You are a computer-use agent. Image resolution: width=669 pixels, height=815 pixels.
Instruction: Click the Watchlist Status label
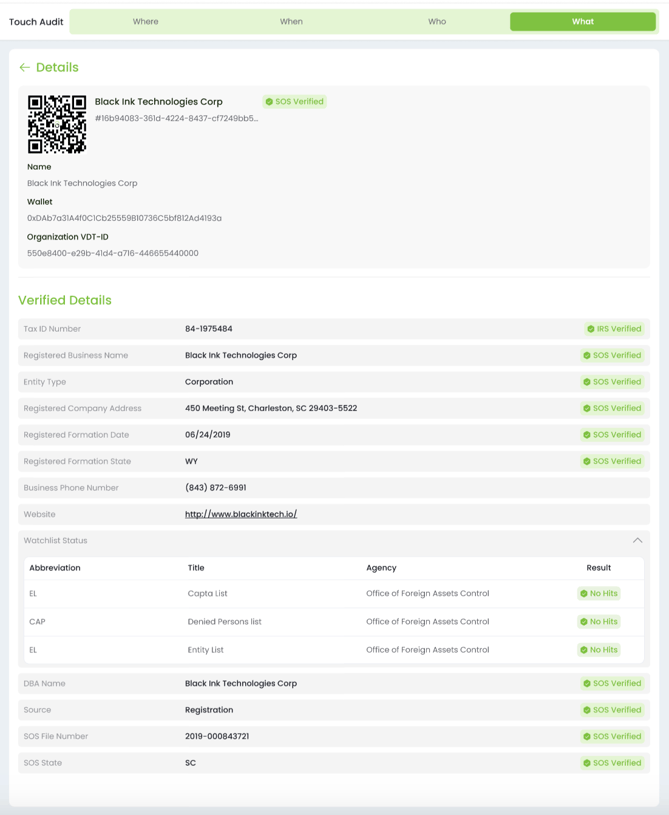pos(55,541)
